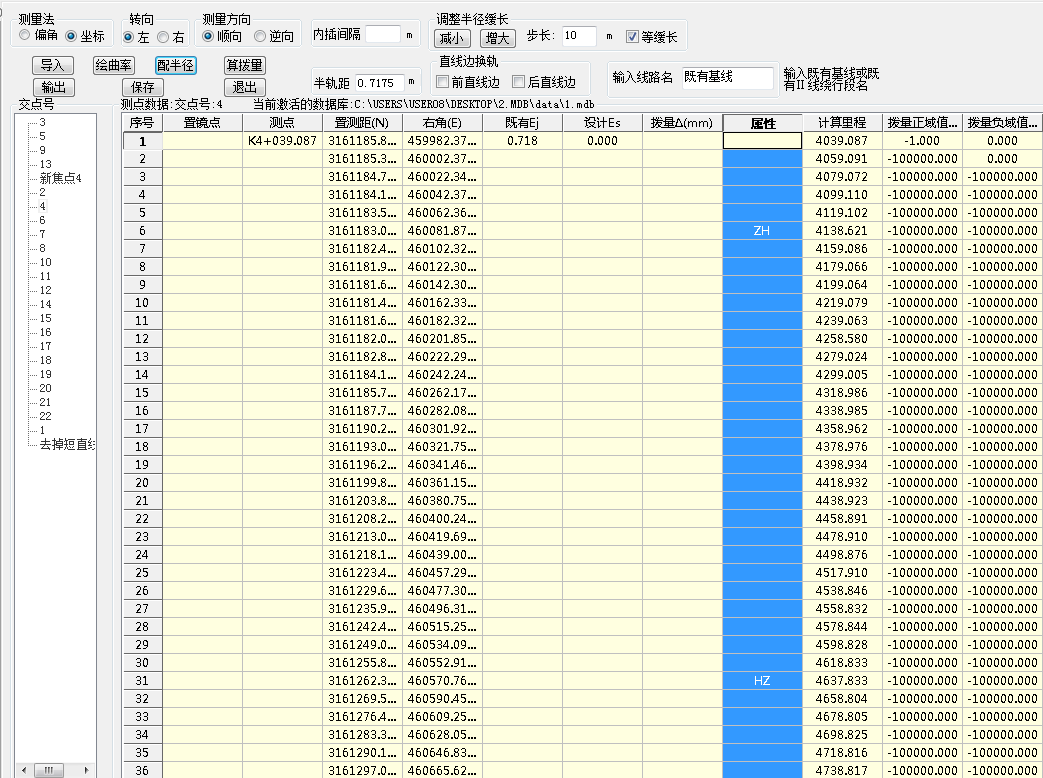
Task: Click the 导入 (Import) button
Action: [52, 65]
